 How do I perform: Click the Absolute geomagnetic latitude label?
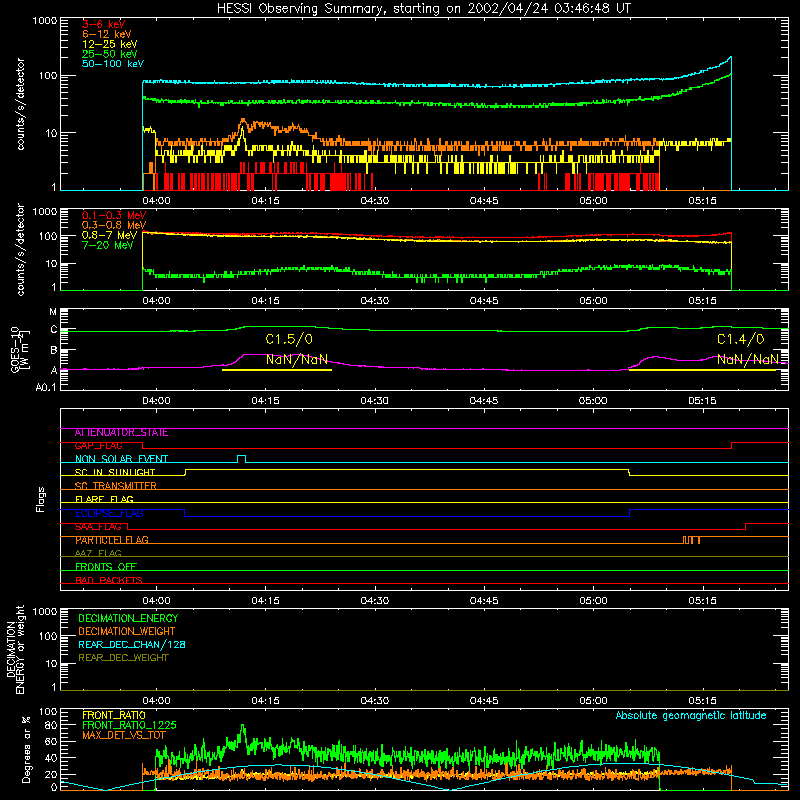click(691, 716)
